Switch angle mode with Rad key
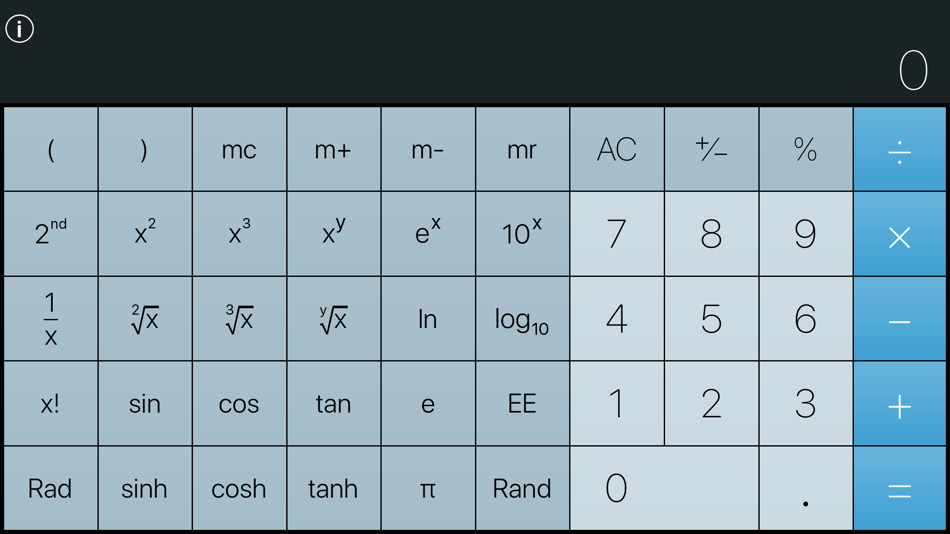The image size is (950, 534). coord(51,489)
